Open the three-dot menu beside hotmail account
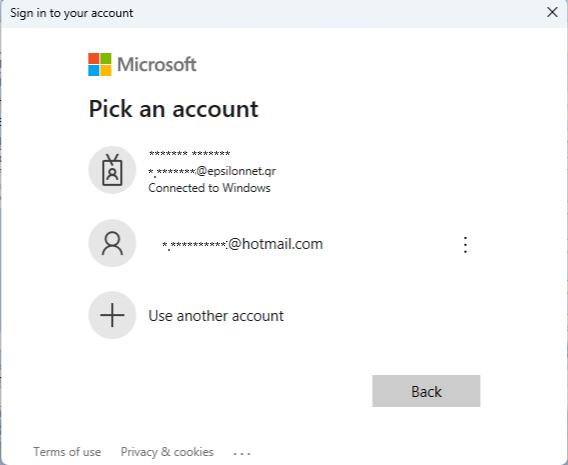Viewport: 568px width, 465px height. (465, 244)
